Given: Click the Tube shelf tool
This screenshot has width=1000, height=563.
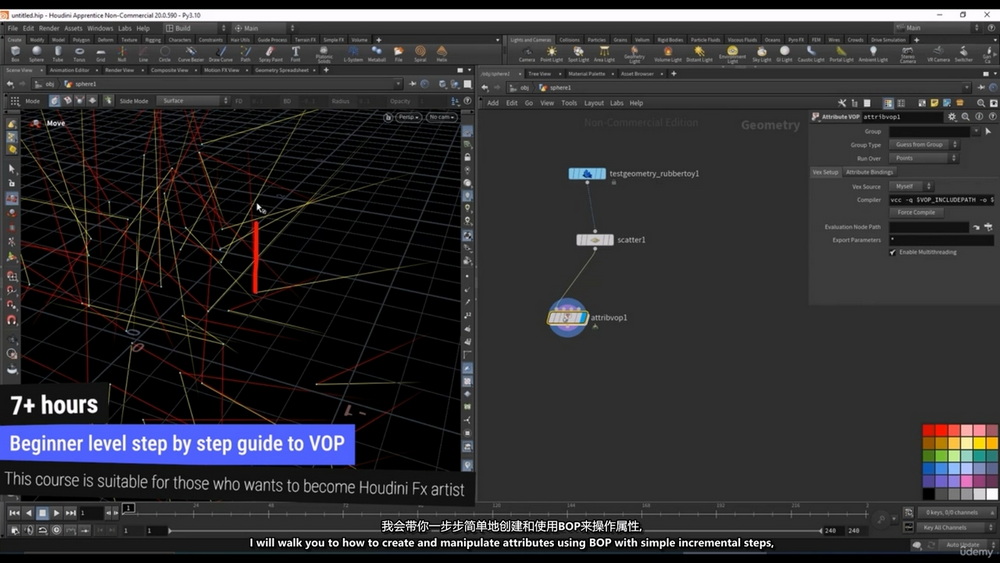Looking at the screenshot, I should pyautogui.click(x=58, y=54).
